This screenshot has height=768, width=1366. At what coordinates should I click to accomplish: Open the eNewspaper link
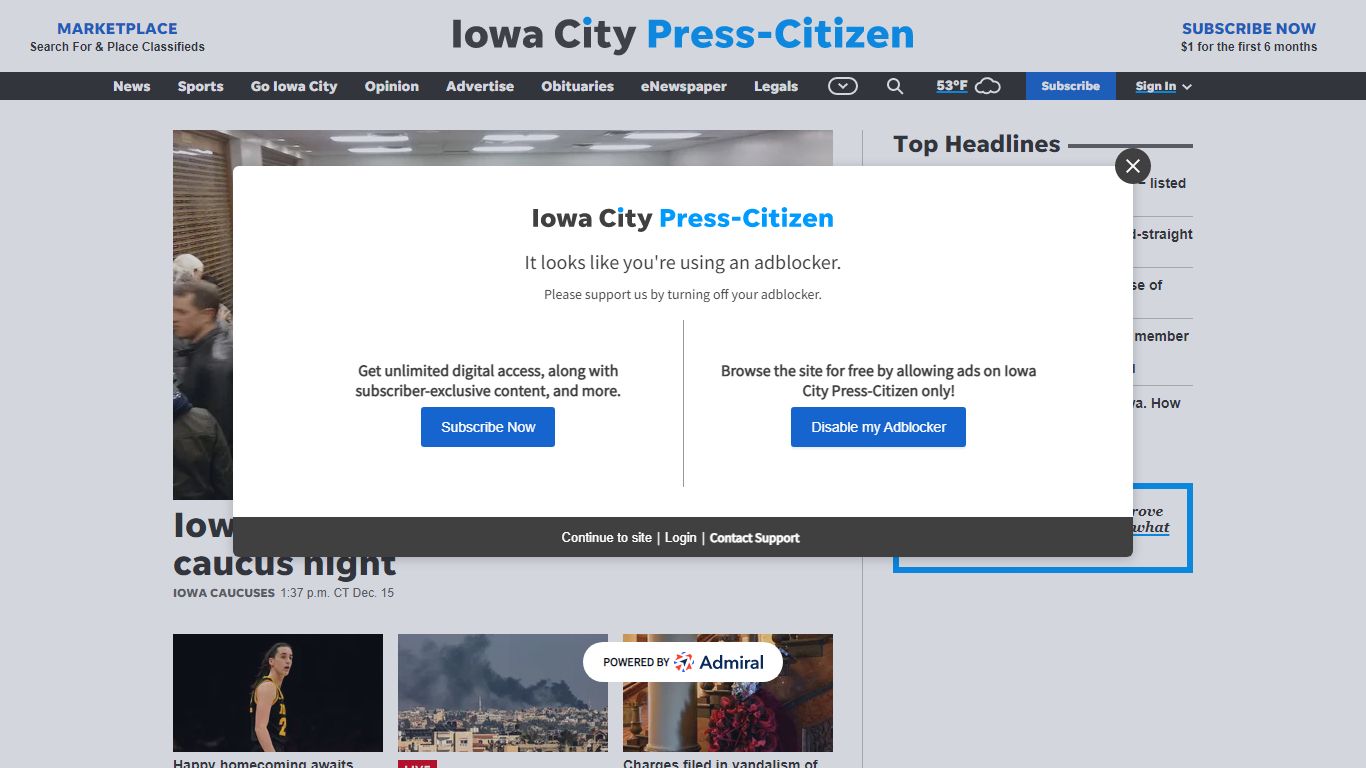684,86
